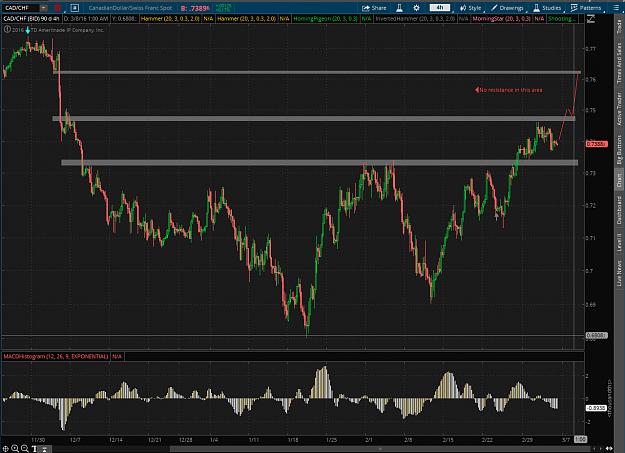Click the scroll left arrow at bottom right

tap(594, 449)
